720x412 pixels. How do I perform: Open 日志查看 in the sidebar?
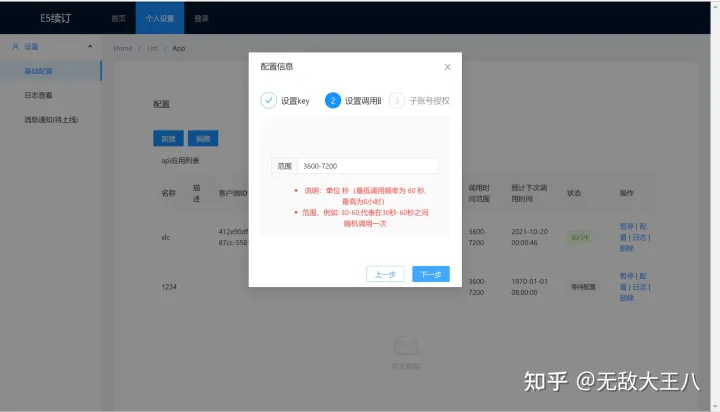coord(38,95)
